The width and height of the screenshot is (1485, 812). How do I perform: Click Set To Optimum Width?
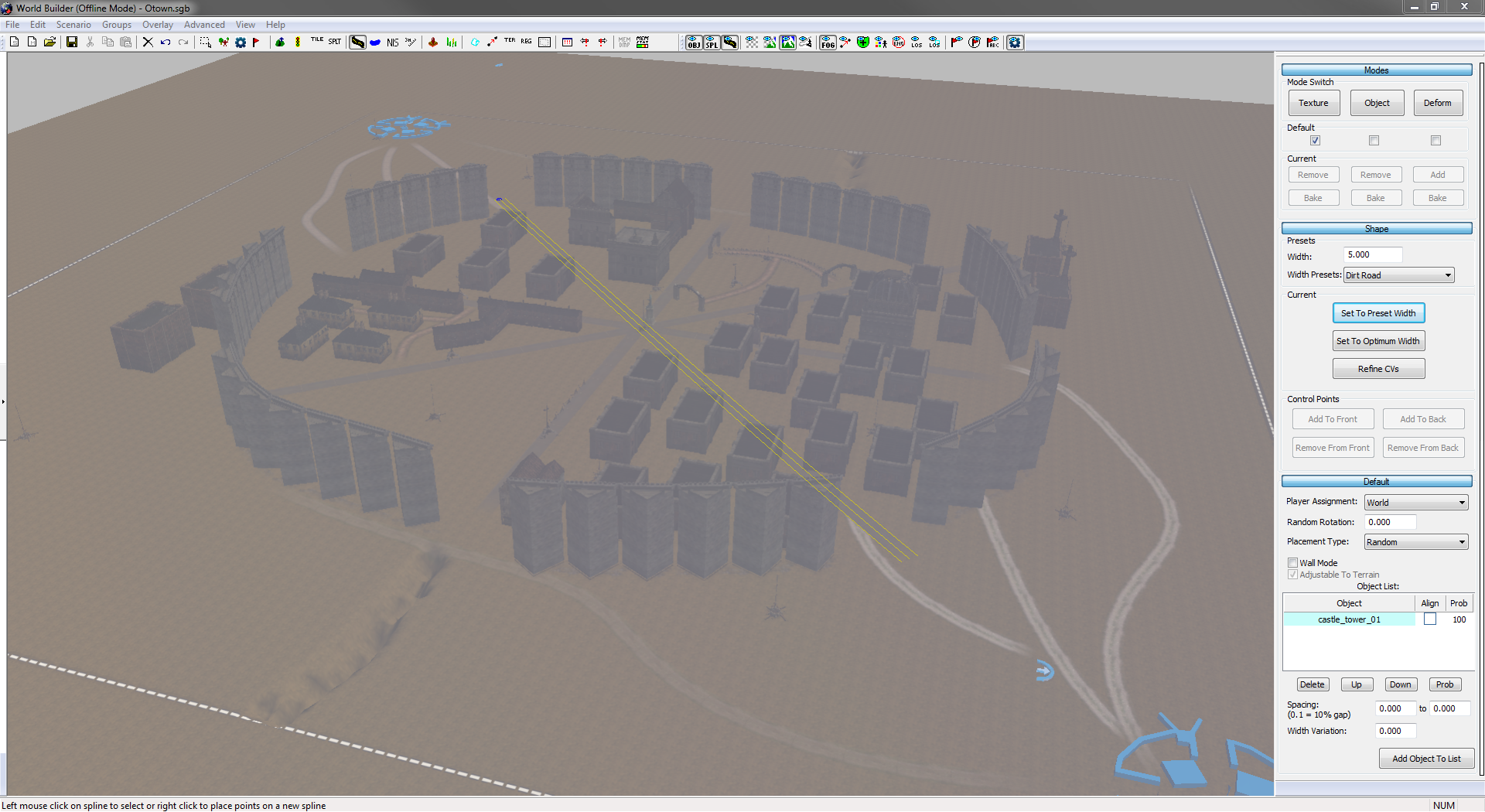tap(1378, 341)
